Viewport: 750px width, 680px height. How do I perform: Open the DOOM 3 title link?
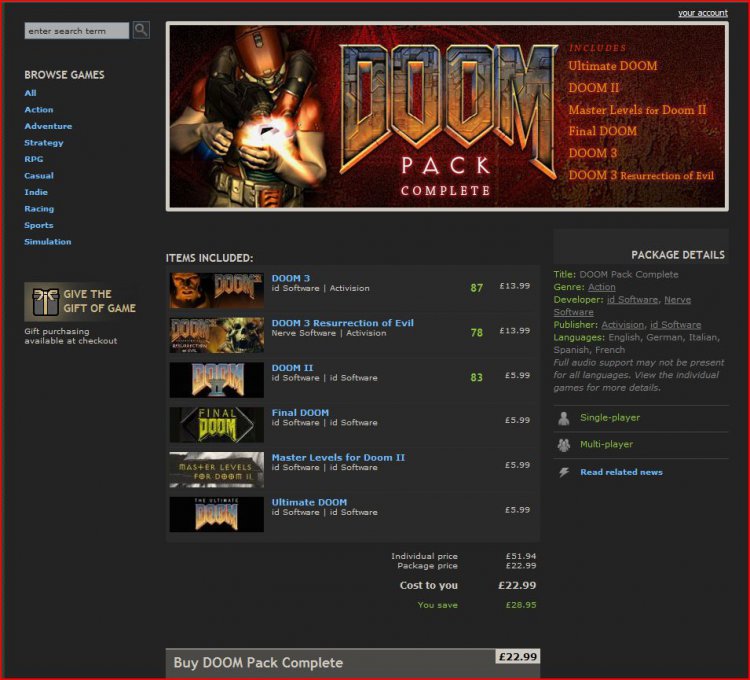[x=291, y=278]
